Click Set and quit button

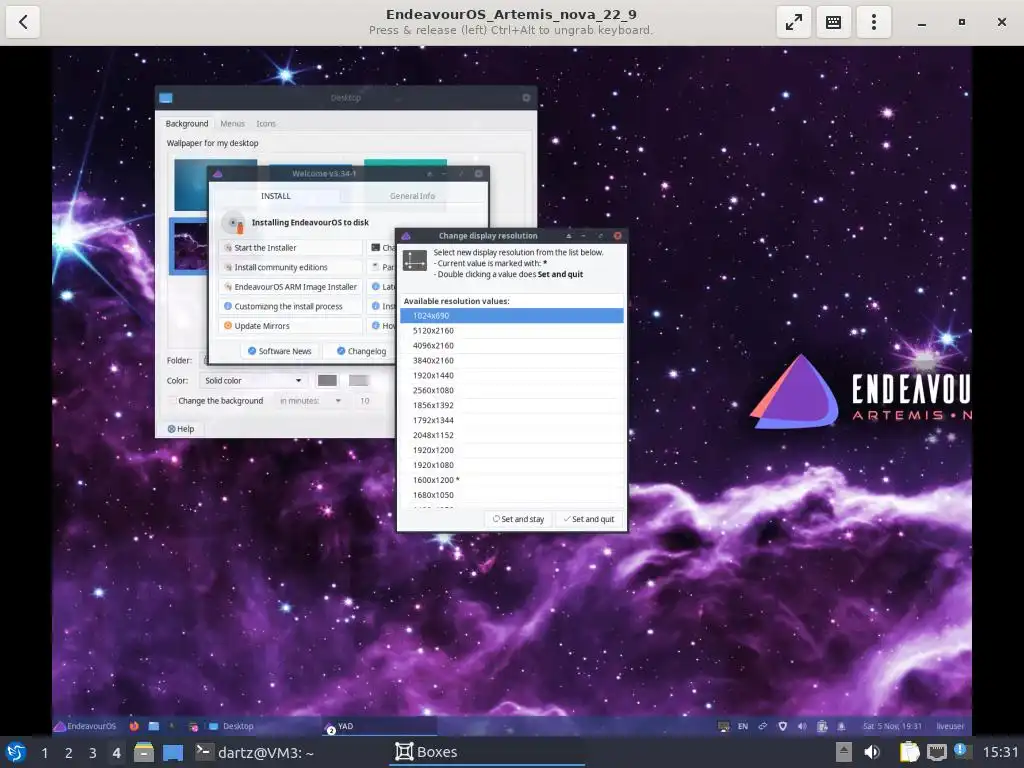[x=589, y=519]
